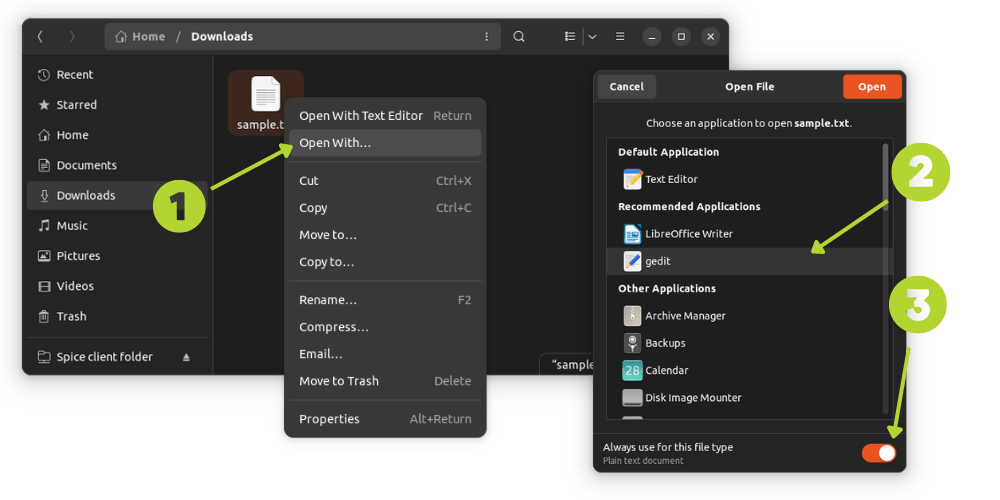Viewport: 1000px width, 500px height.
Task: Click Move to Trash menu entry
Action: [x=339, y=381]
